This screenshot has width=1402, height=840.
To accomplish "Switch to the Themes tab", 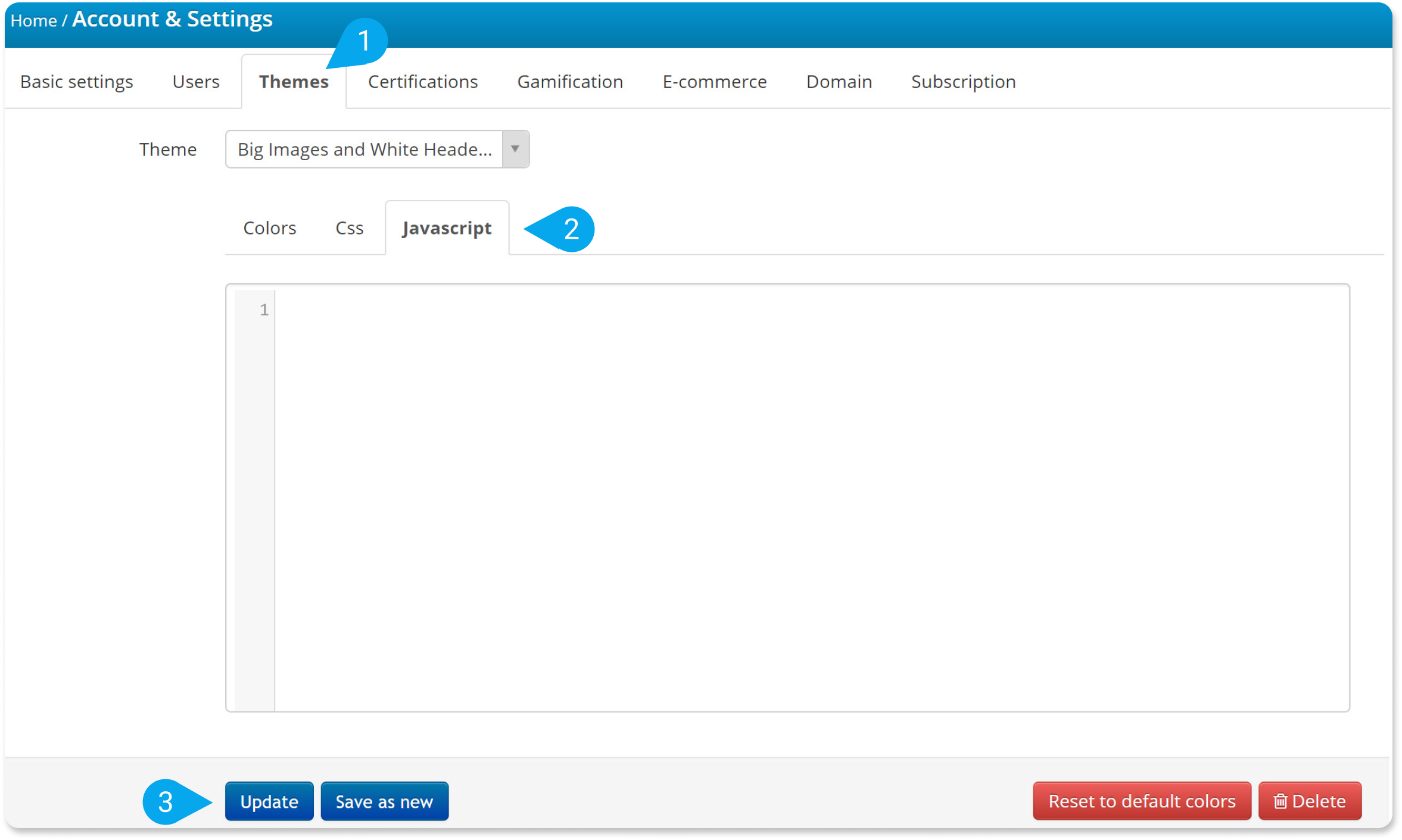I will pos(293,82).
